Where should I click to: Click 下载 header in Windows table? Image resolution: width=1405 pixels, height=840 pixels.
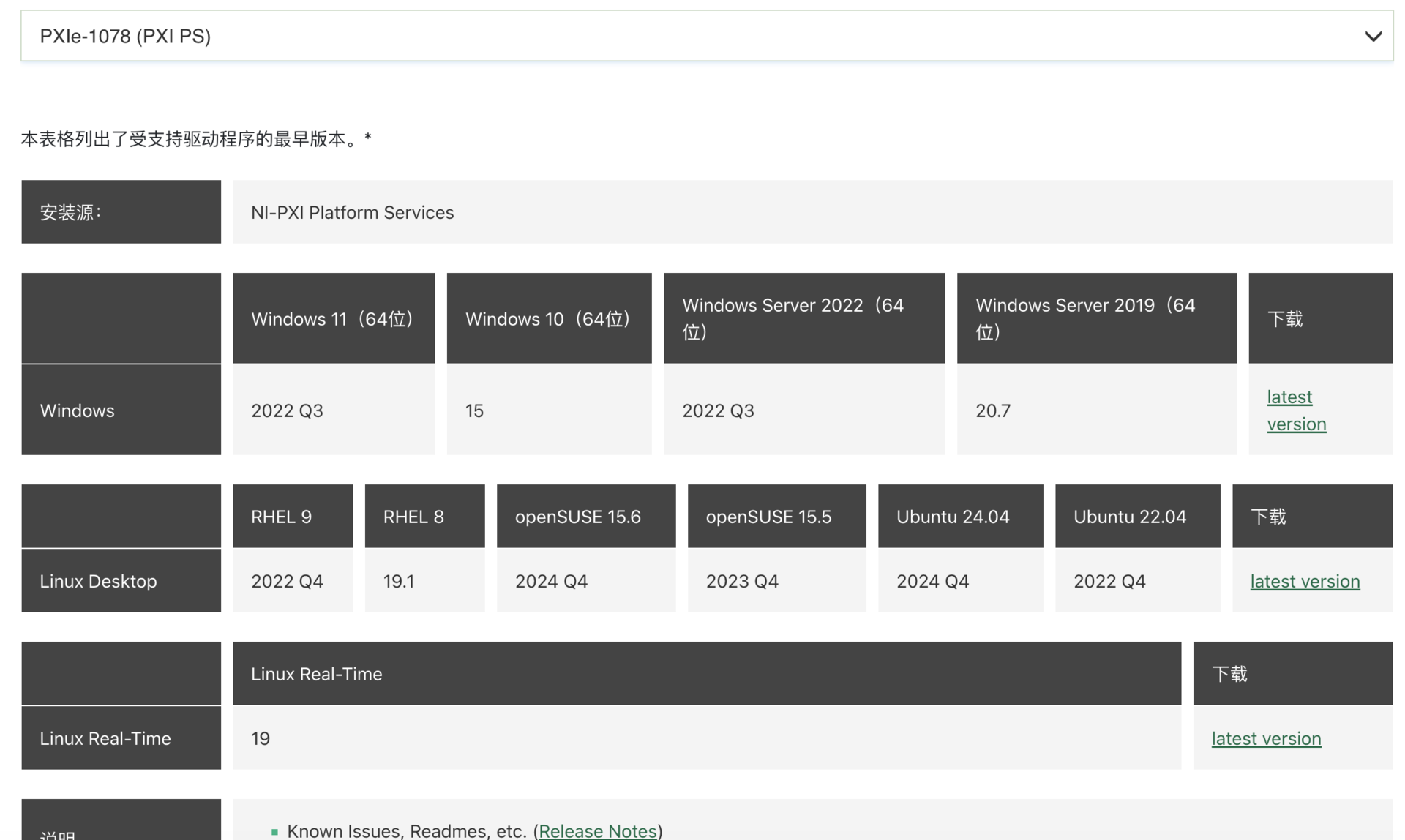[x=1320, y=318]
